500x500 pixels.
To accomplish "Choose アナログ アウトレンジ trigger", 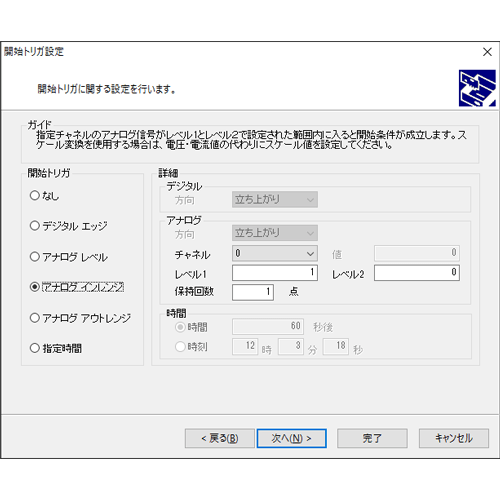I will 80,318.
